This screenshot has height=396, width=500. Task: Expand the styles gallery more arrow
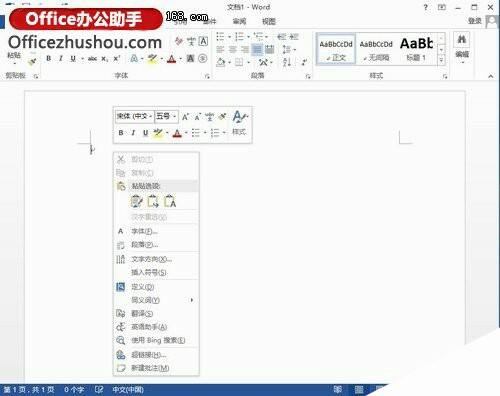click(442, 60)
